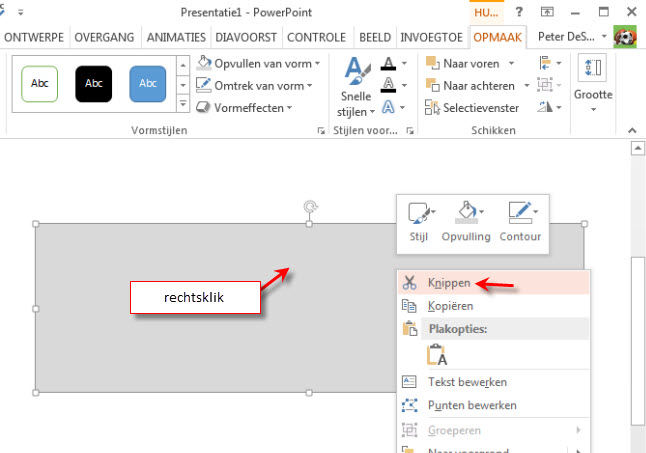646x453 pixels.
Task: Click the group objects icon in ribbon
Action: (545, 85)
